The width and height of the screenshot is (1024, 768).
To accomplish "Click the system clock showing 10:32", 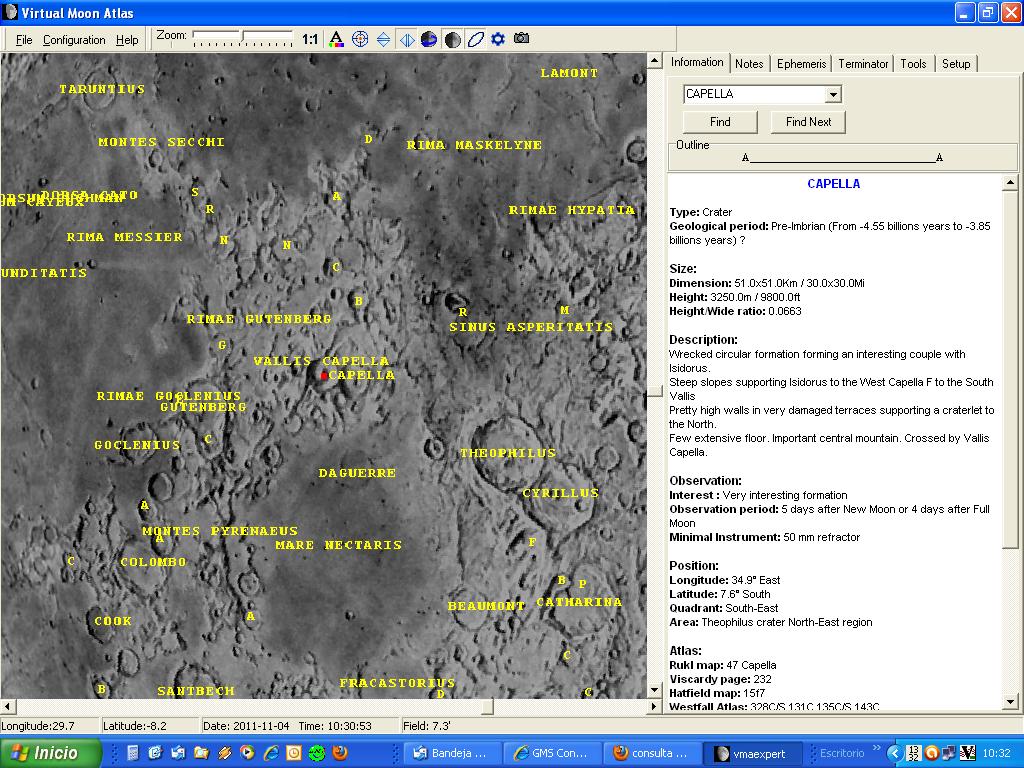I will pos(997,753).
